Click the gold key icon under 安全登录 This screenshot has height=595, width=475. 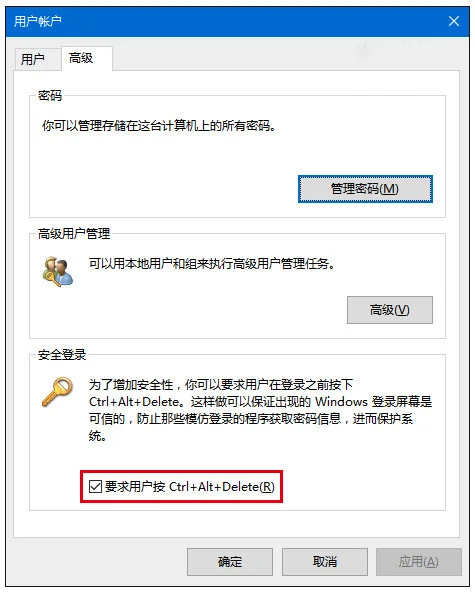(x=57, y=391)
